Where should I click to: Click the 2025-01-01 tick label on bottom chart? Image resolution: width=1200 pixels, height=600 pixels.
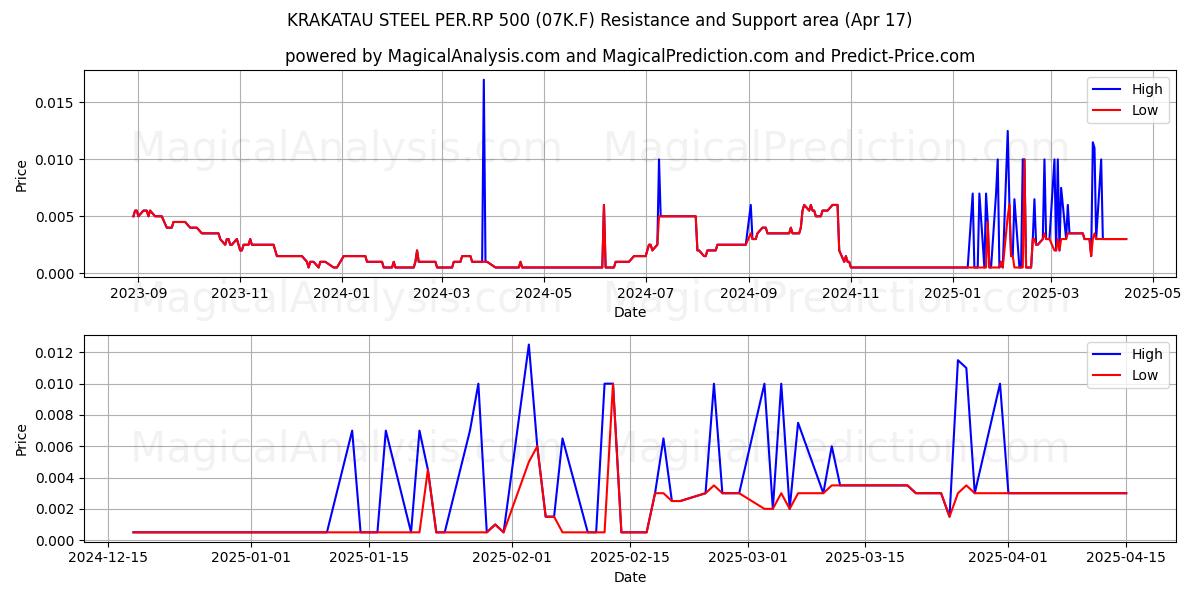point(252,560)
